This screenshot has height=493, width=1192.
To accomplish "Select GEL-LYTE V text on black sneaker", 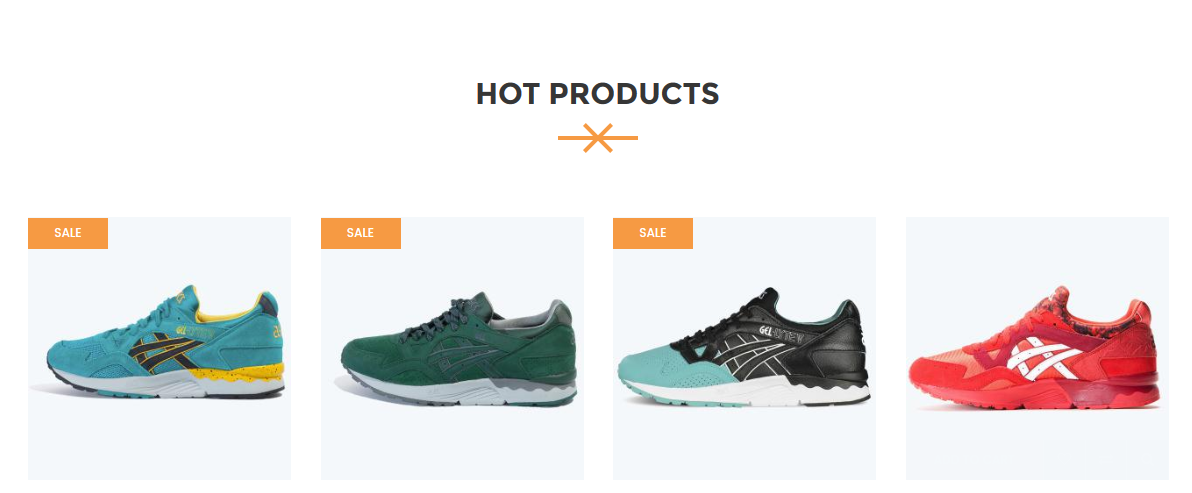I will click(788, 334).
